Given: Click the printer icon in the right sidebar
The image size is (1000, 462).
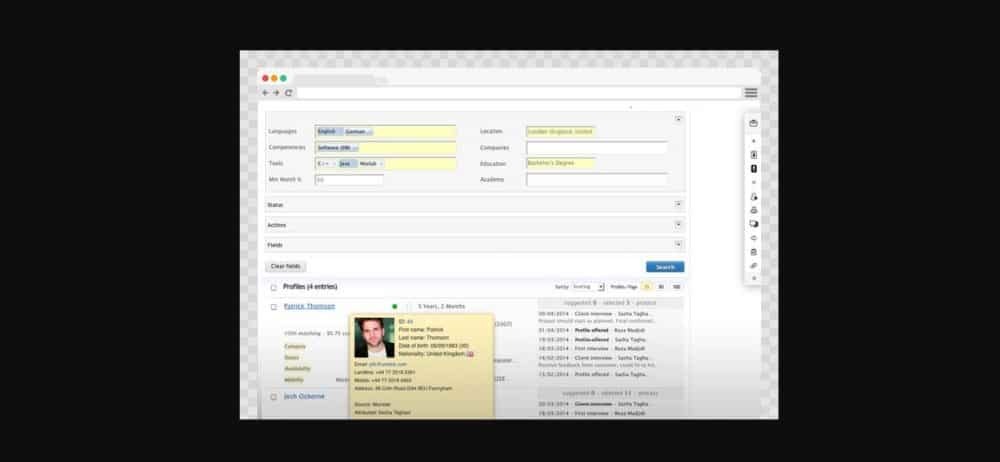Looking at the screenshot, I should (753, 210).
